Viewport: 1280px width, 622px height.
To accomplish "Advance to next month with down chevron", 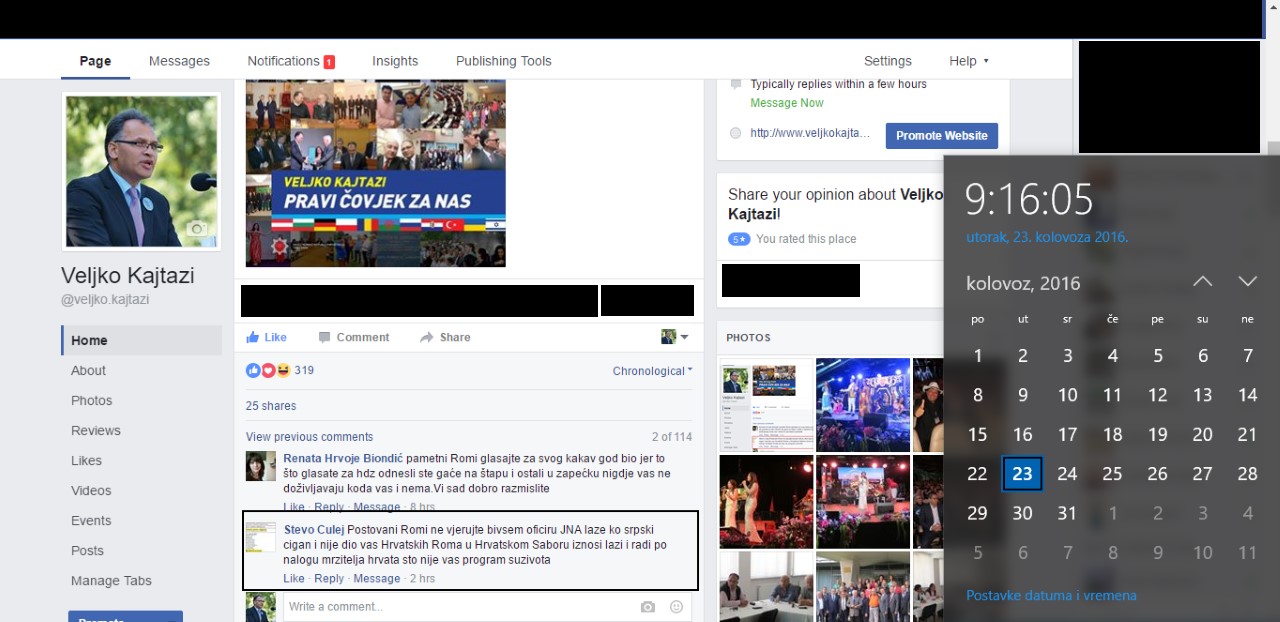I will [x=1247, y=281].
